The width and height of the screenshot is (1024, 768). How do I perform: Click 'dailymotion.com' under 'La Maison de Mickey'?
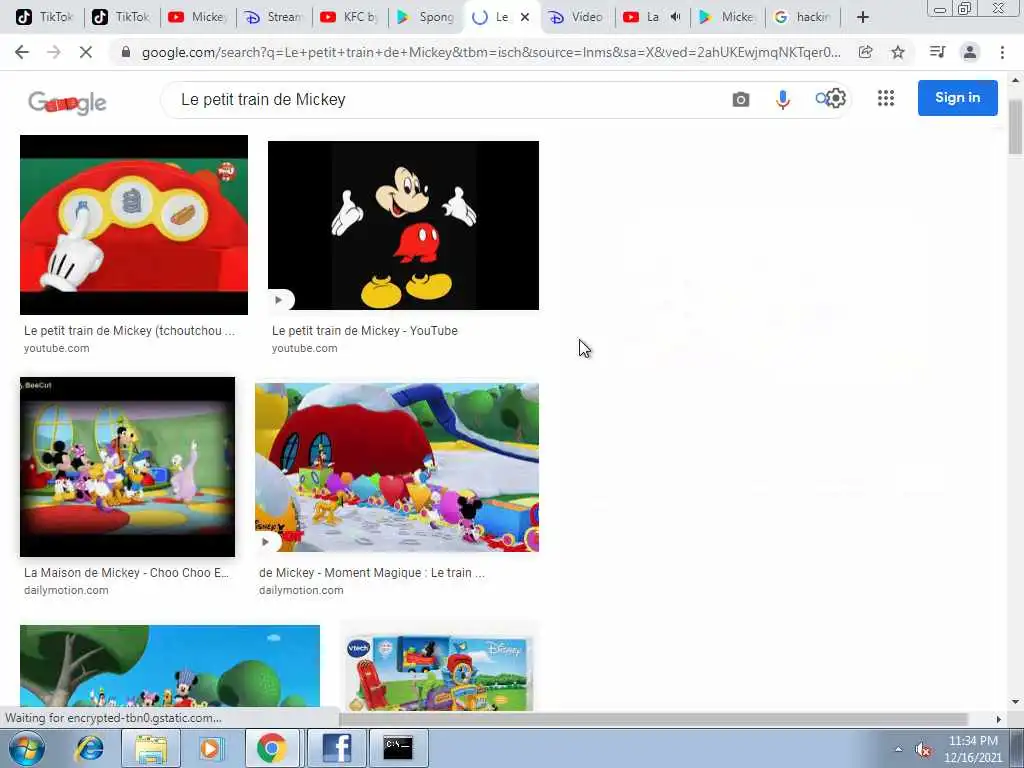point(66,590)
